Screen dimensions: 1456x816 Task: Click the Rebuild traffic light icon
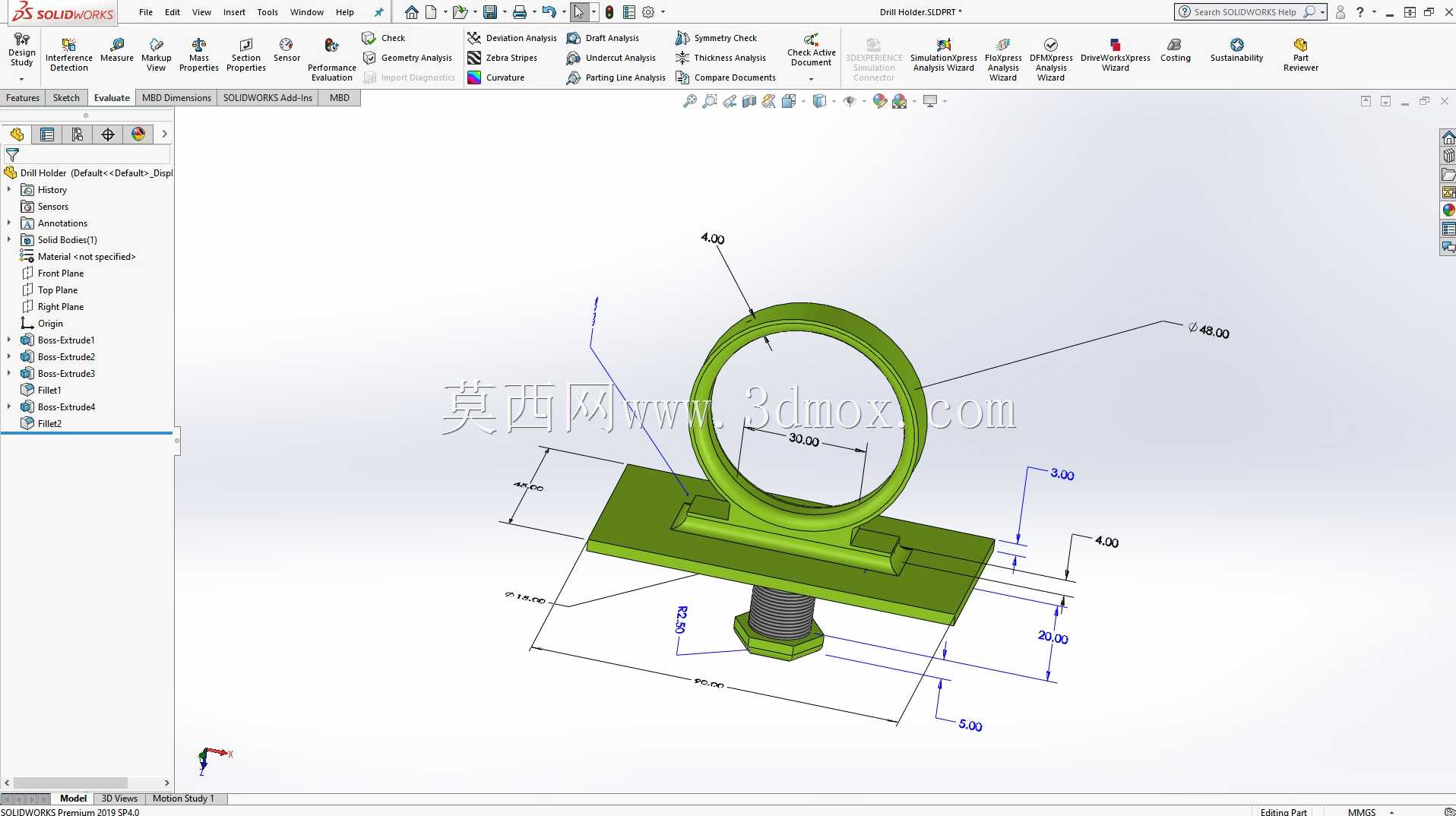(x=609, y=12)
